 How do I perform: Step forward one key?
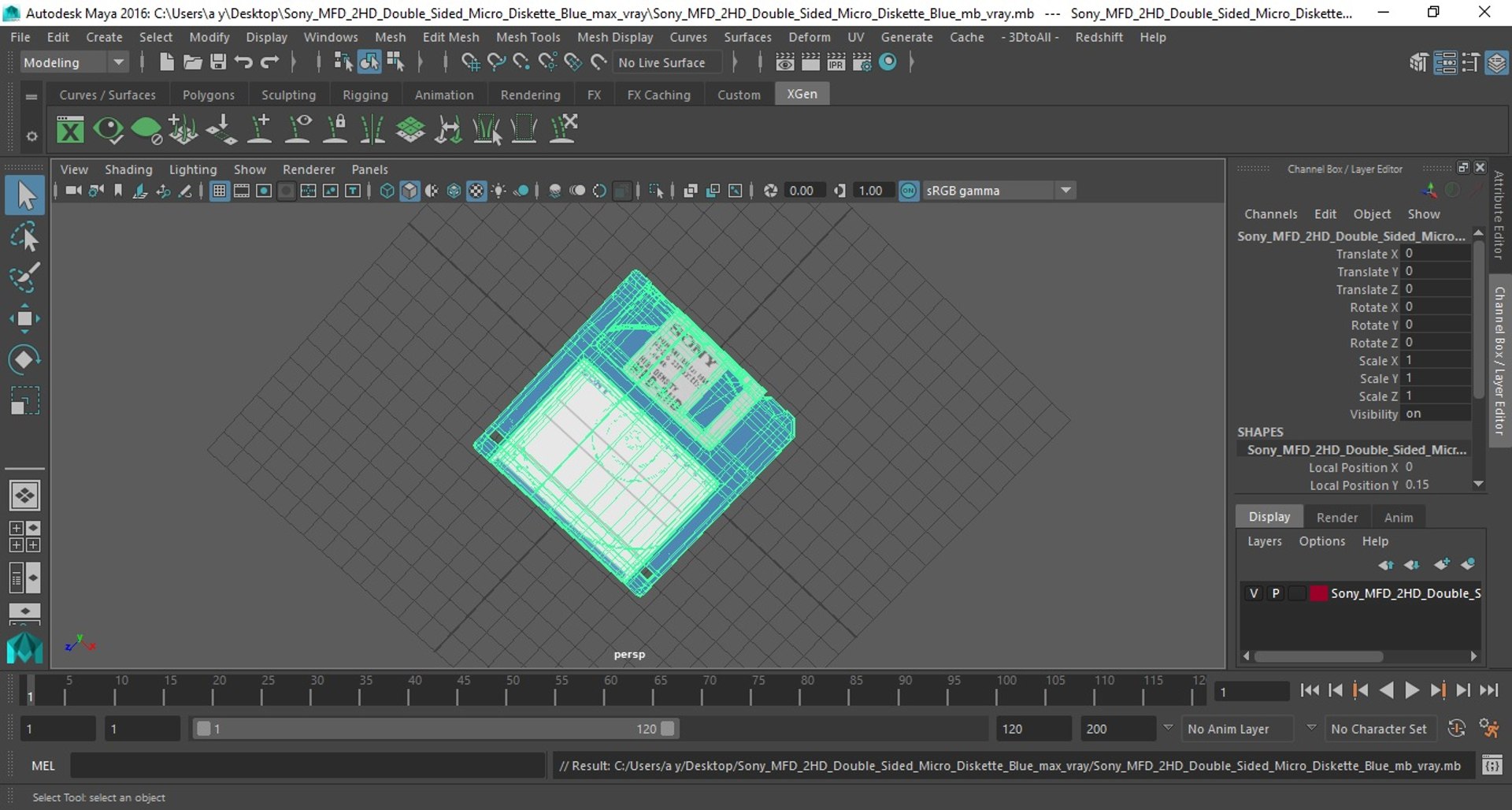coord(1437,690)
